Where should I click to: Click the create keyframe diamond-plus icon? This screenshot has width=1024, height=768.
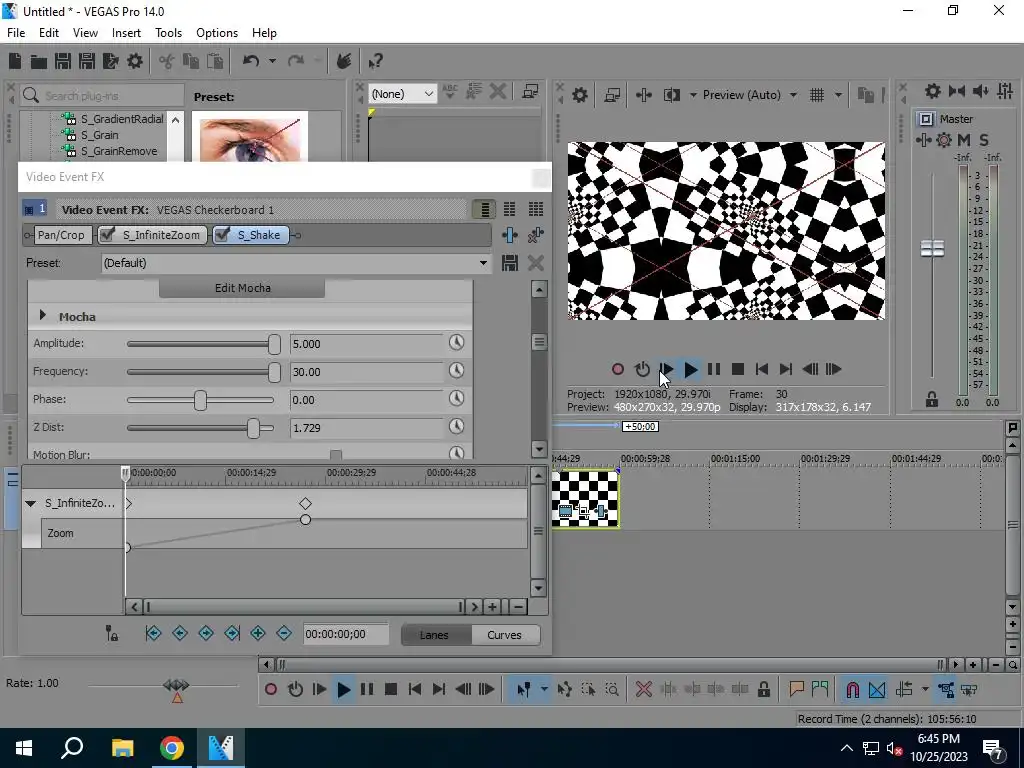point(258,633)
